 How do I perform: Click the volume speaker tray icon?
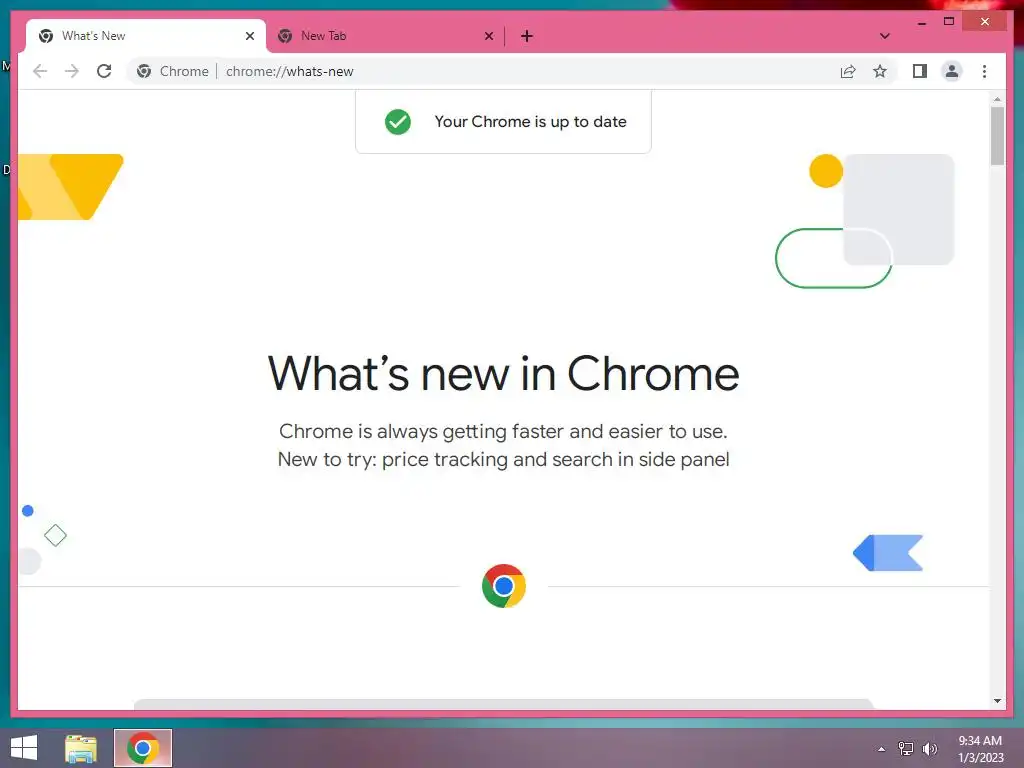click(x=929, y=749)
